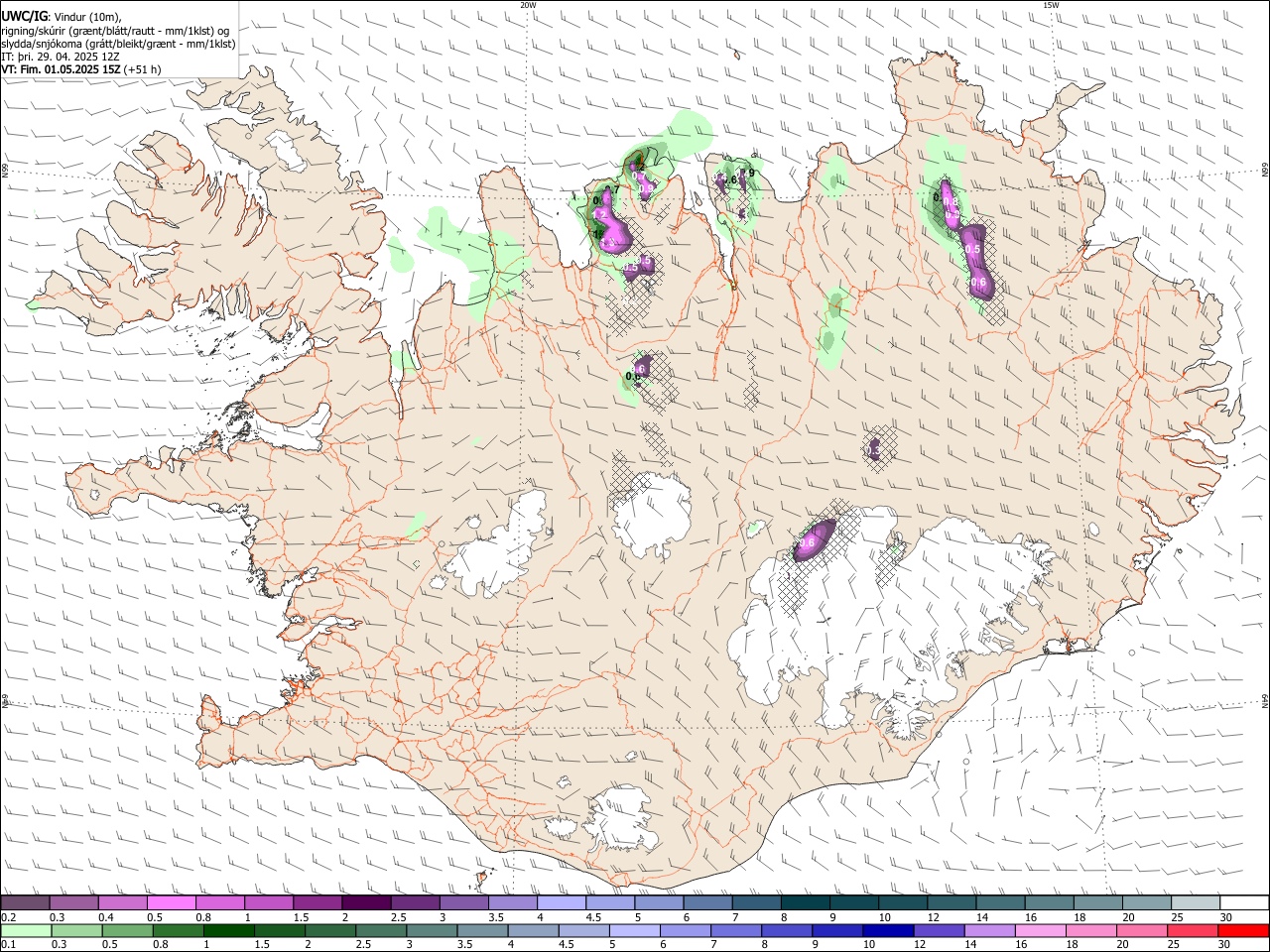Screen dimensions: 1270x952
Task: Select the darkest green 1 rain legend swatch
Action: click(229, 930)
